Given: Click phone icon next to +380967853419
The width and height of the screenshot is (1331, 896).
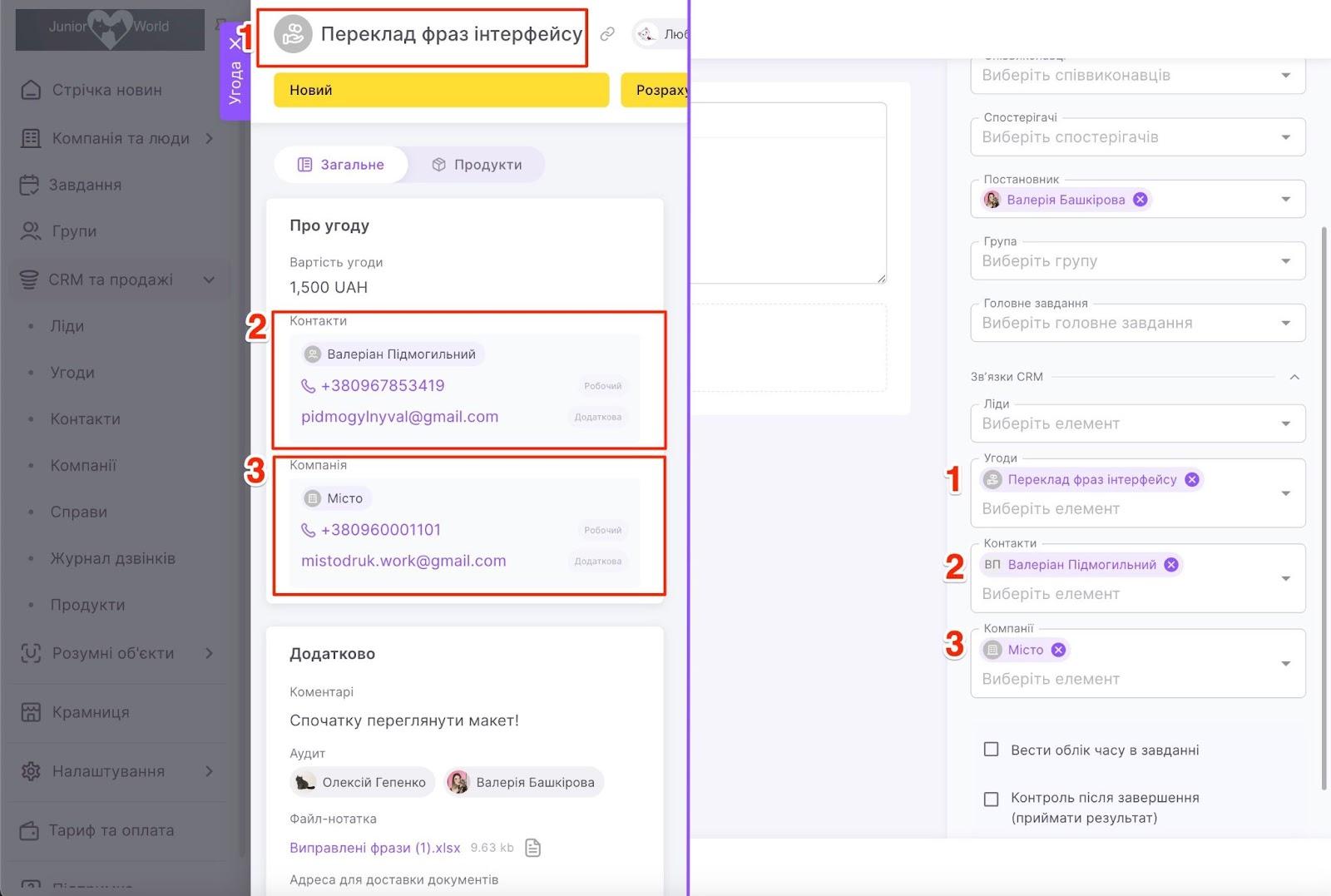Looking at the screenshot, I should click(x=308, y=386).
